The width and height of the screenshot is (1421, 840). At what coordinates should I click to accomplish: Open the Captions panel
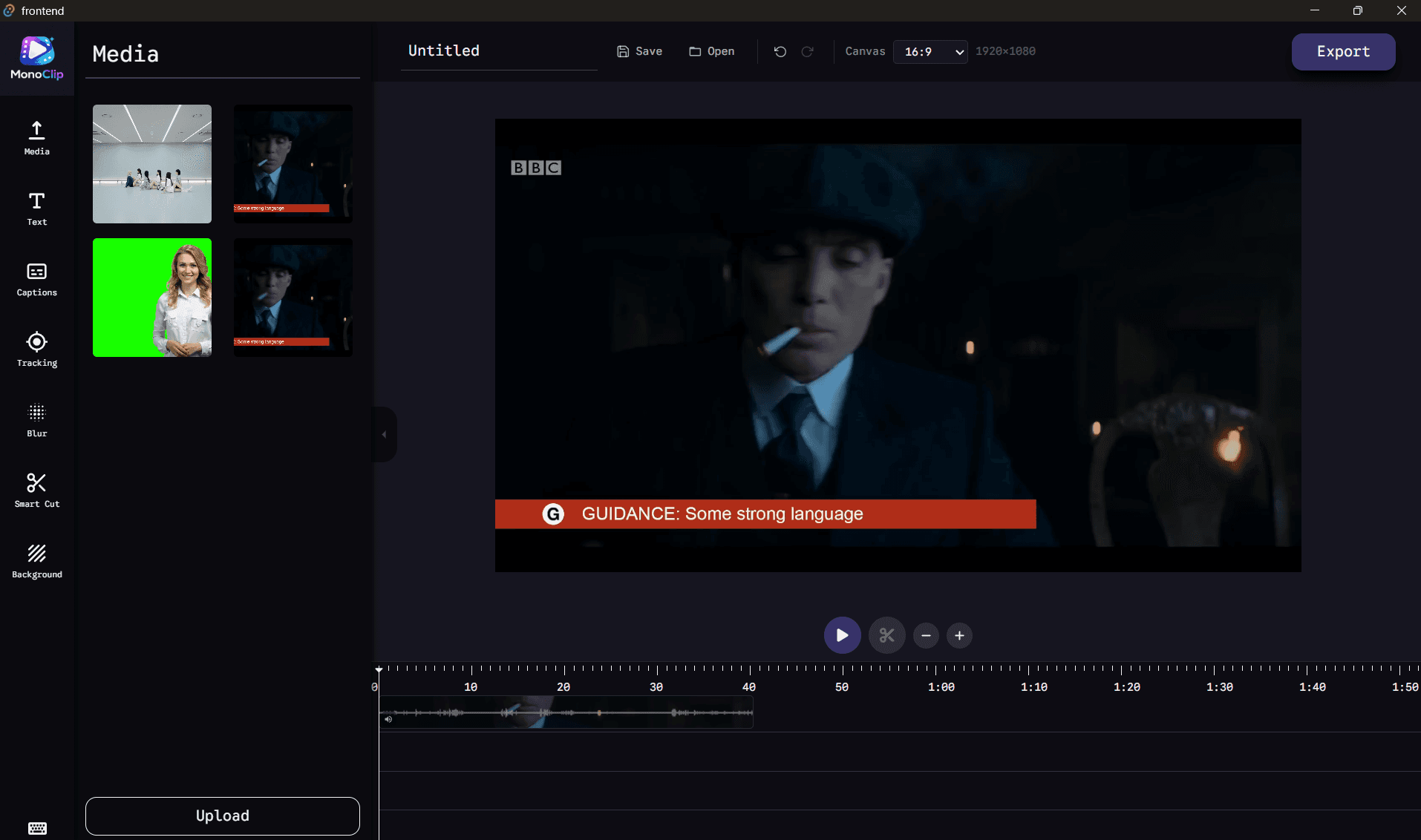pos(36,279)
